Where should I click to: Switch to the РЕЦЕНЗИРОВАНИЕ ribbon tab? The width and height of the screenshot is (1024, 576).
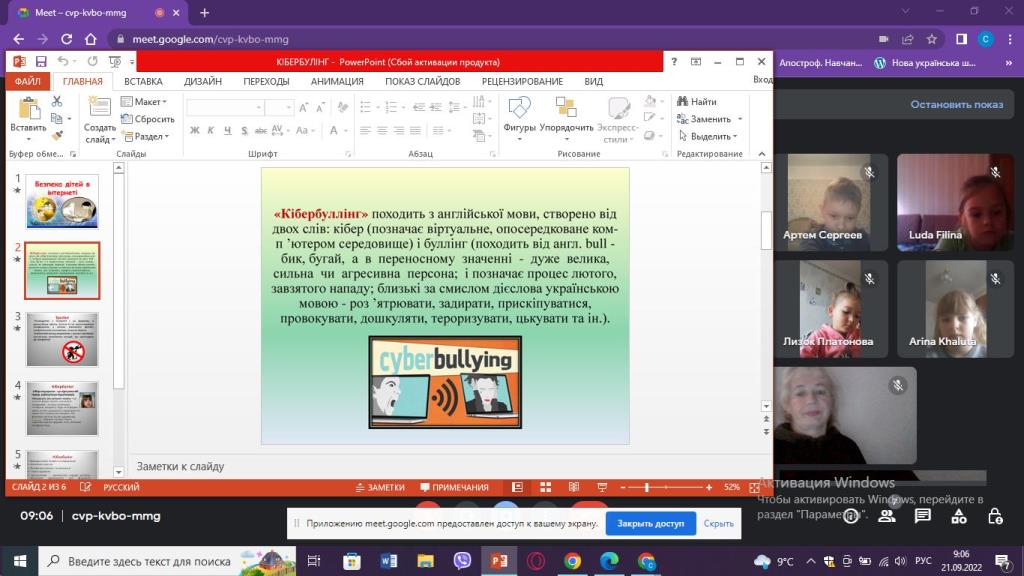(522, 81)
